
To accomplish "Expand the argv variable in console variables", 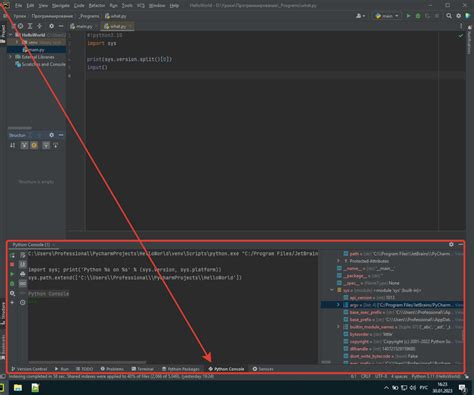I will coord(338,305).
